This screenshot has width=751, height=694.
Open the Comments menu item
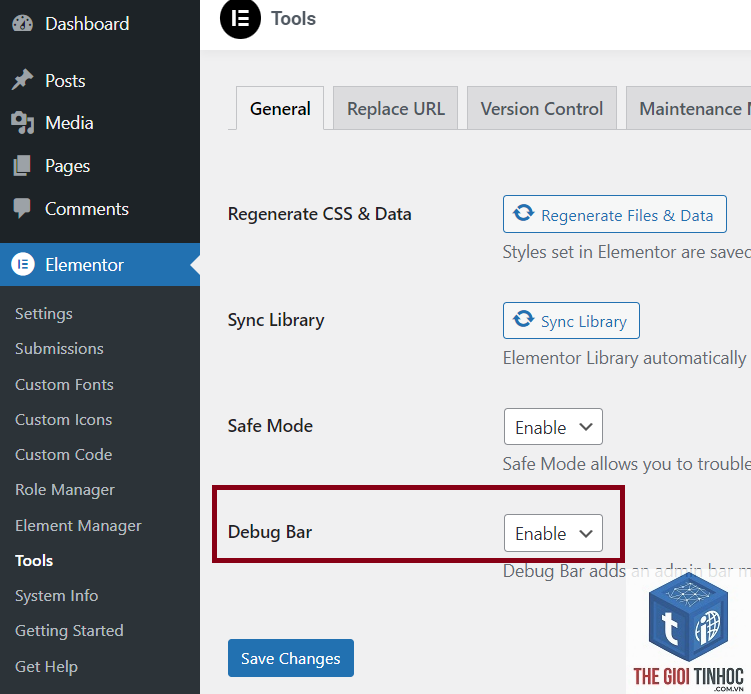[x=100, y=209]
